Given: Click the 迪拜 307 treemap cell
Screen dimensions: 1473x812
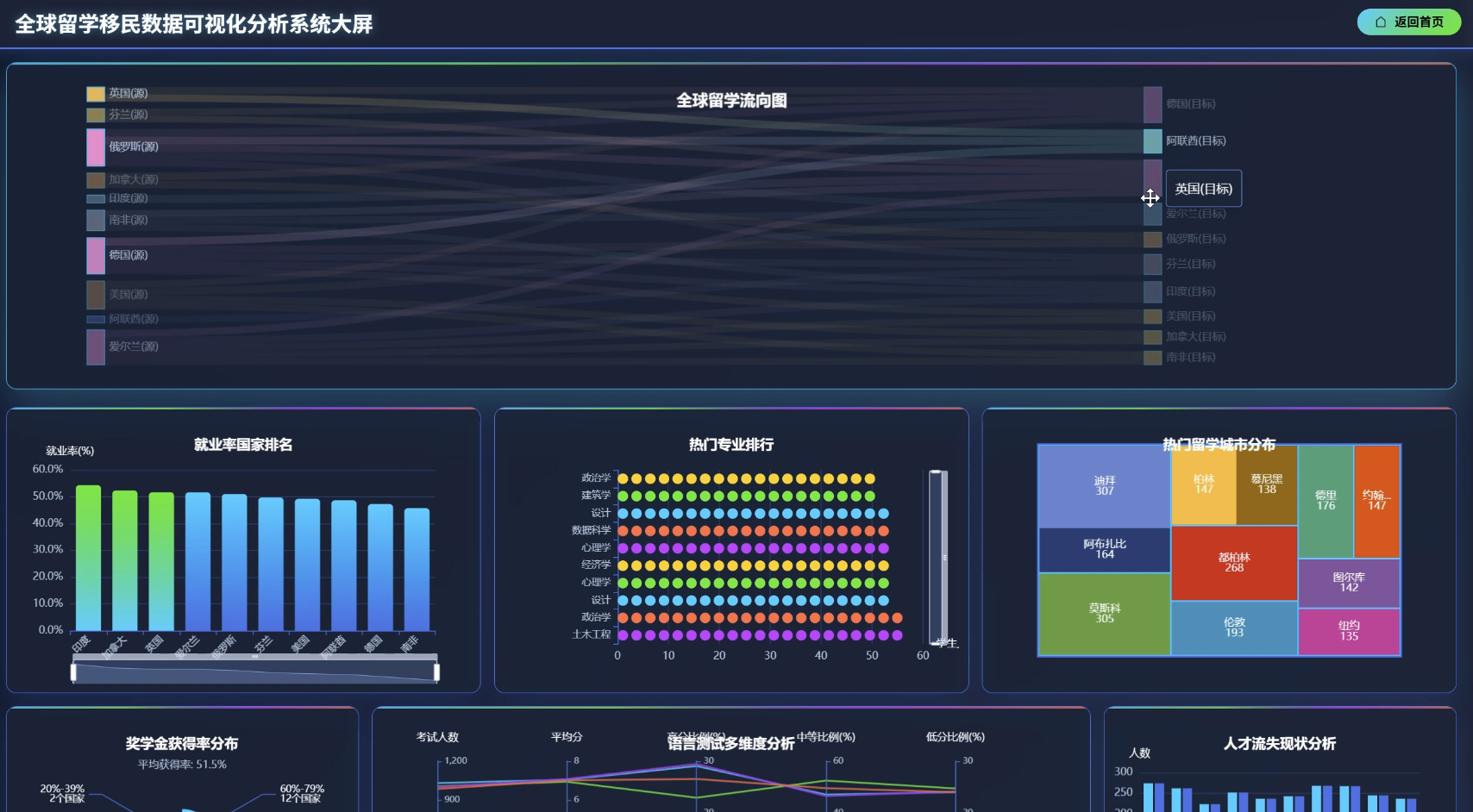Looking at the screenshot, I should click(1104, 485).
